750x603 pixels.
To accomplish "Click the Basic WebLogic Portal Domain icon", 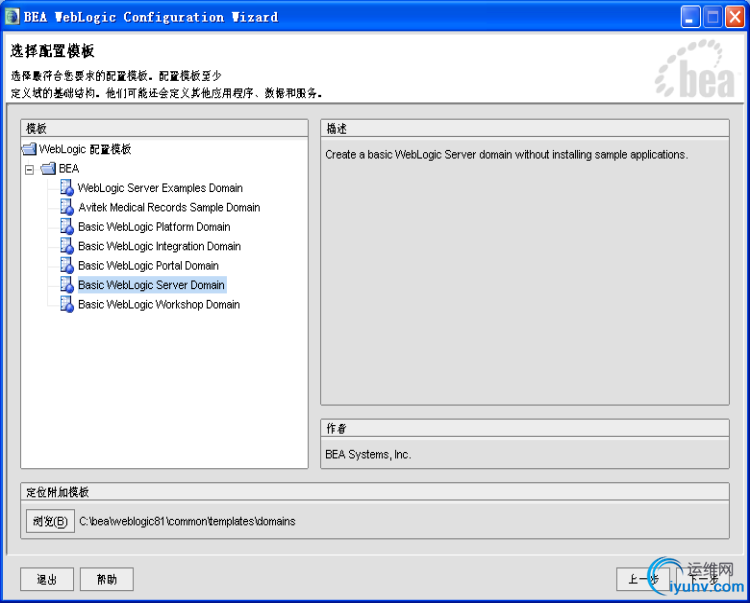I will click(x=66, y=265).
